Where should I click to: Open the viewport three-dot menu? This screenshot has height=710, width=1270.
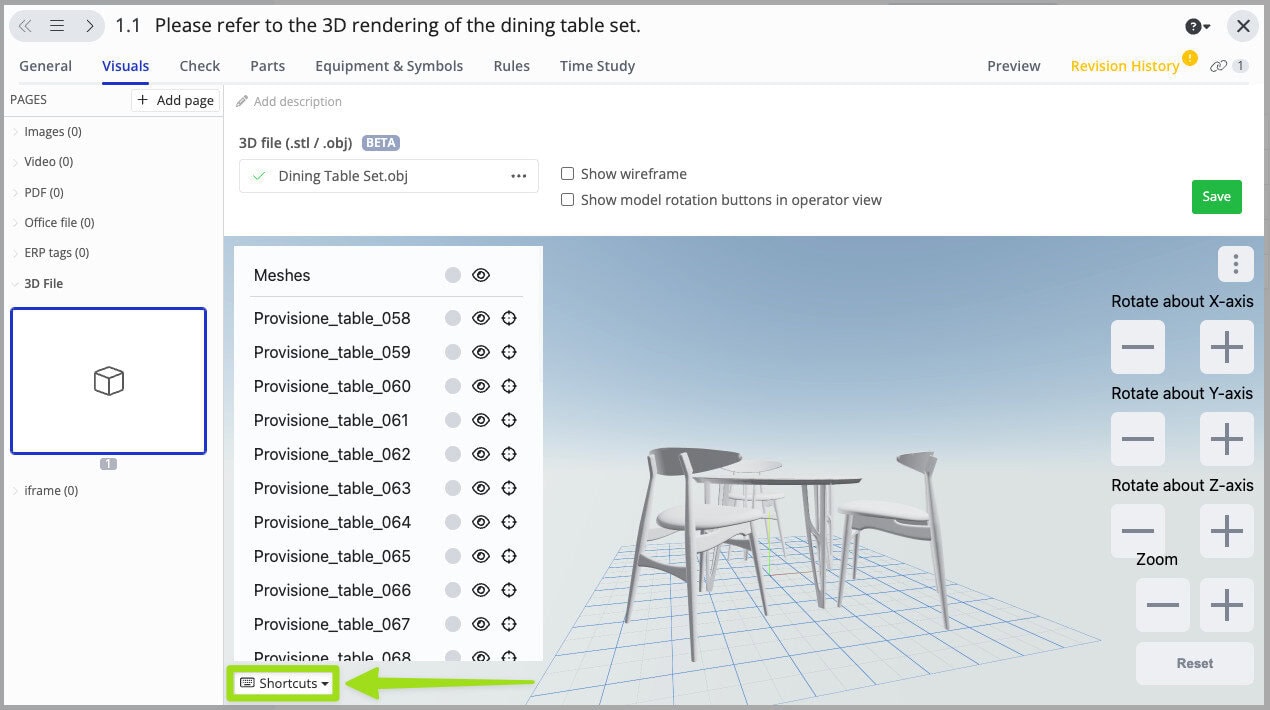pyautogui.click(x=1236, y=264)
